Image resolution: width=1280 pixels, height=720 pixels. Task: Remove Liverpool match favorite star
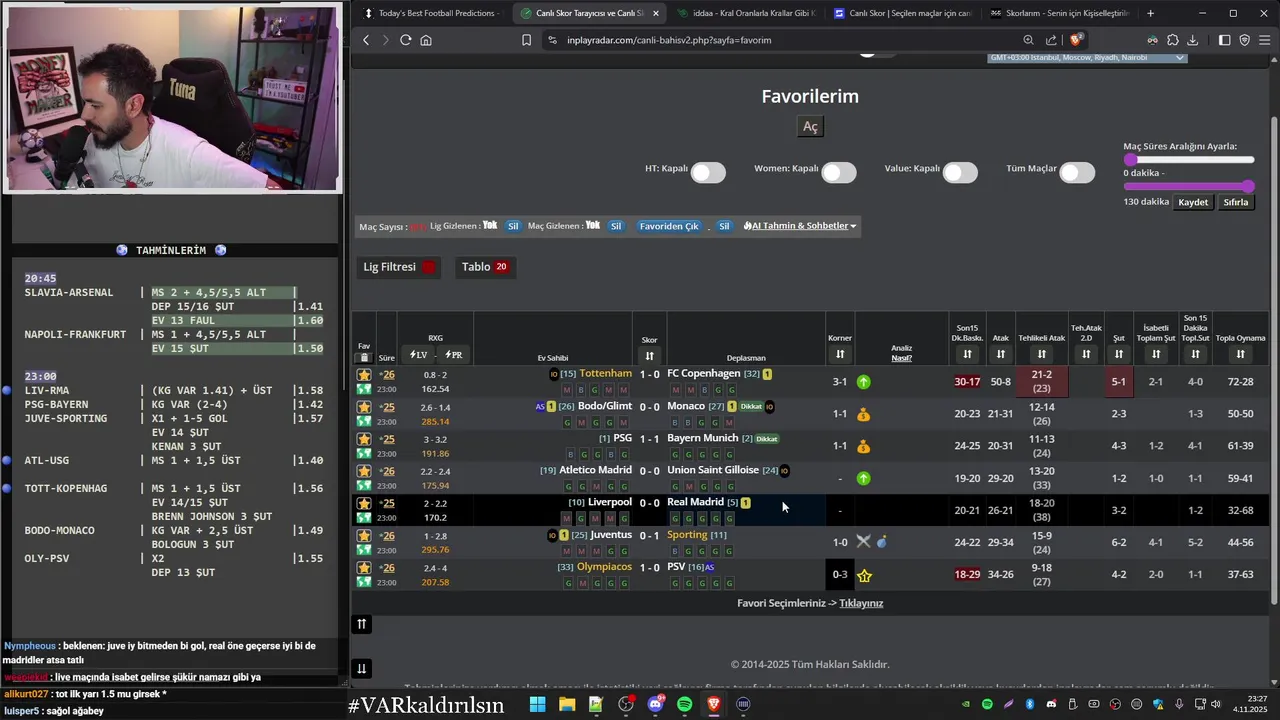click(x=364, y=503)
